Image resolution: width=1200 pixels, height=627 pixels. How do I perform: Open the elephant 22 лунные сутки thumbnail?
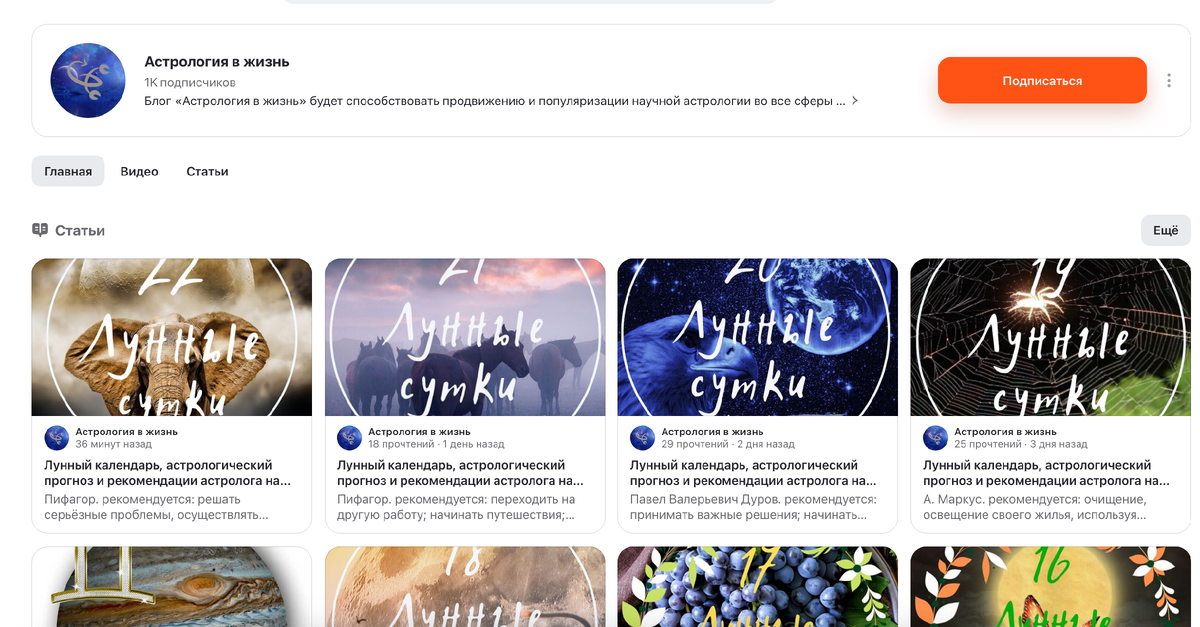pyautogui.click(x=172, y=337)
